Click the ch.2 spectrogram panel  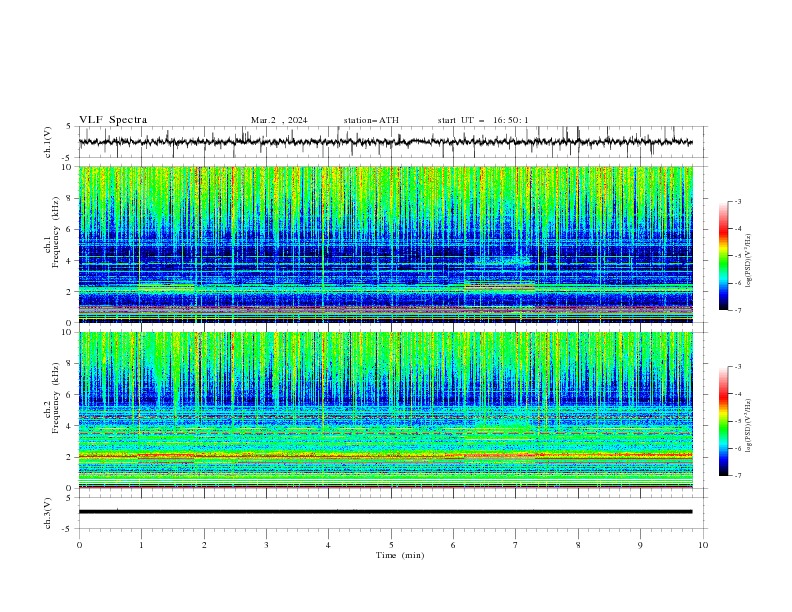pos(385,410)
